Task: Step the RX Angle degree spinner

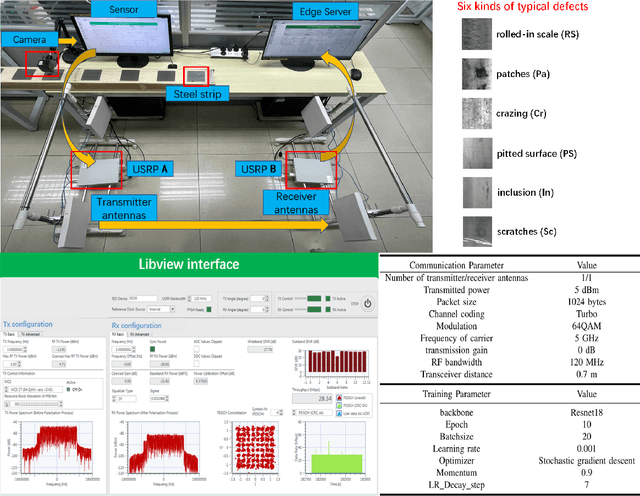Action: [267, 309]
